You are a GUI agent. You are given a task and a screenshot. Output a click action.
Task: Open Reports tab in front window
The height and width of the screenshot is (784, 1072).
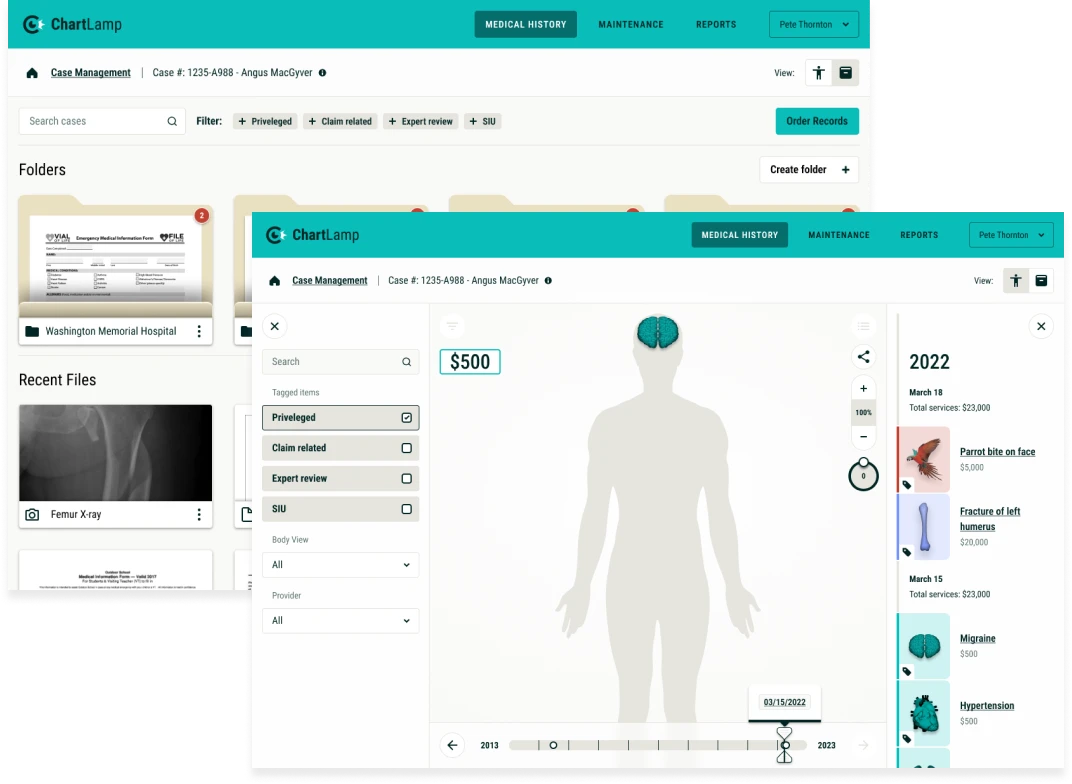919,235
